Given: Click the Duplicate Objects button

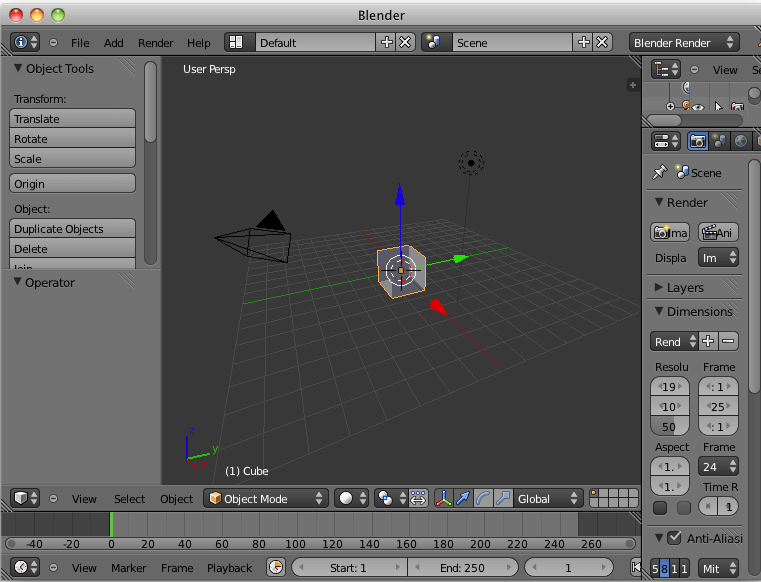Looking at the screenshot, I should pos(72,229).
